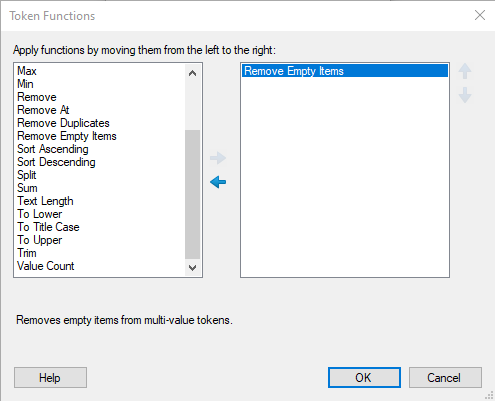Viewport: 495px width, 401px height.
Task: Select the Text Length function
Action: point(45,201)
